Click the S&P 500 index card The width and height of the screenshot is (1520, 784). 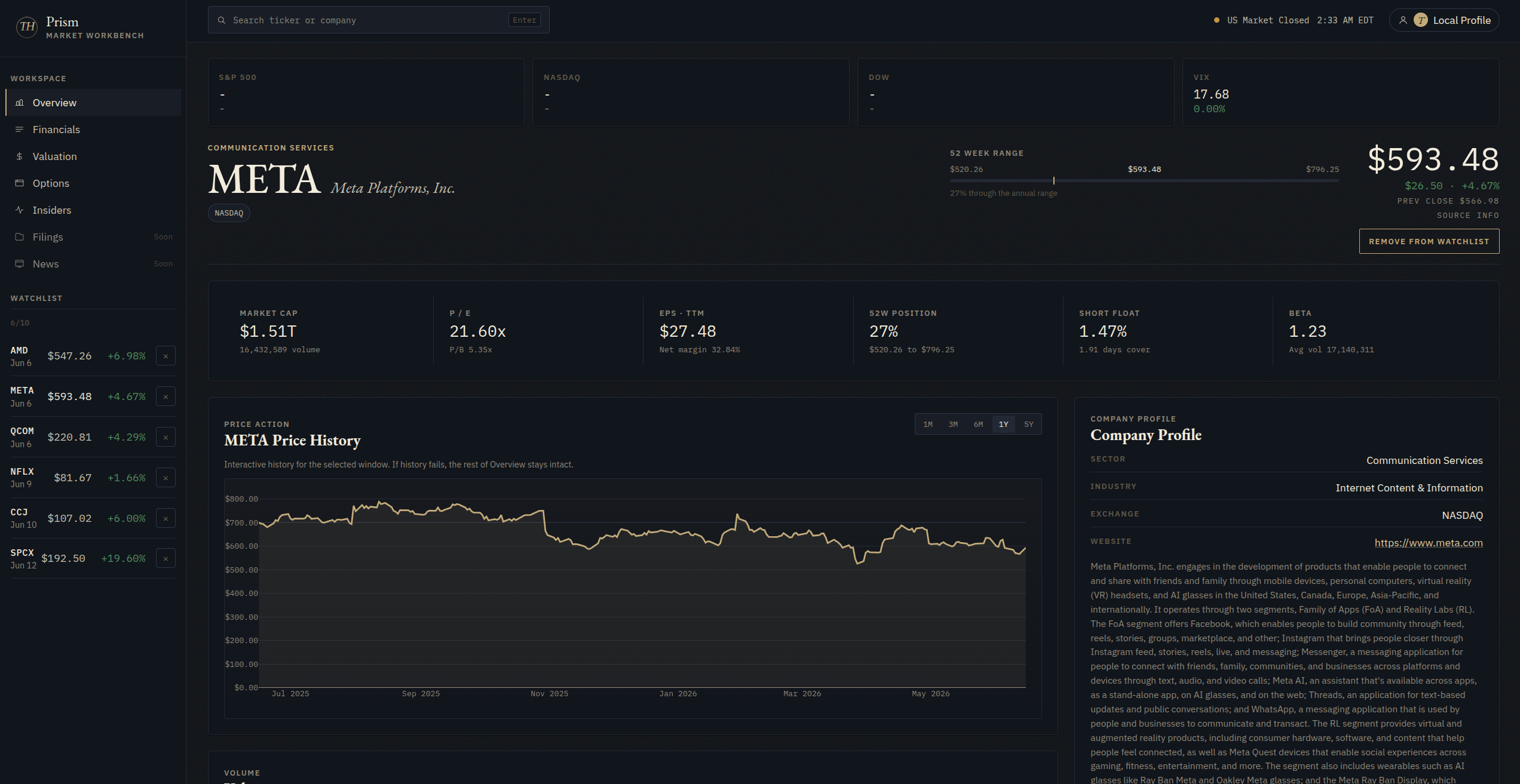[366, 93]
